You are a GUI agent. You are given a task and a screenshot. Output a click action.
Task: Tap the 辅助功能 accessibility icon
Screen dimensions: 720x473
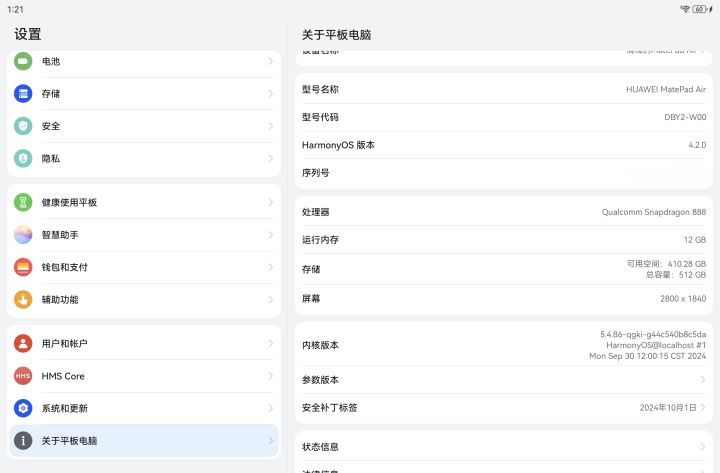click(x=23, y=299)
